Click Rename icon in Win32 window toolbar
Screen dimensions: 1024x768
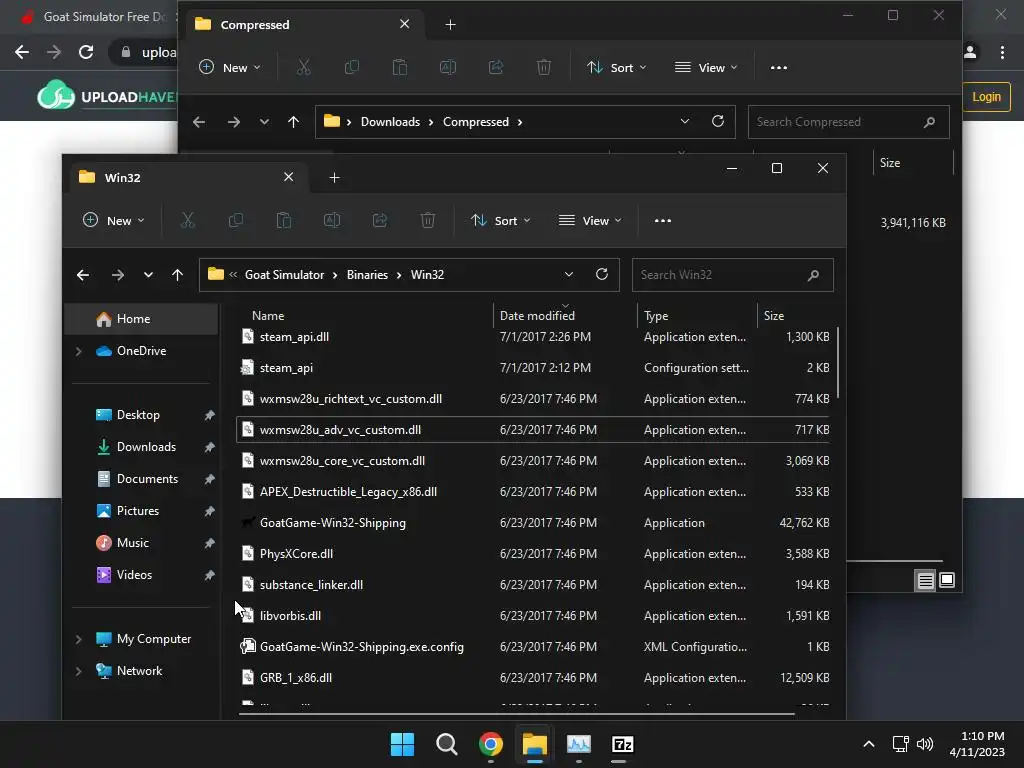click(332, 221)
